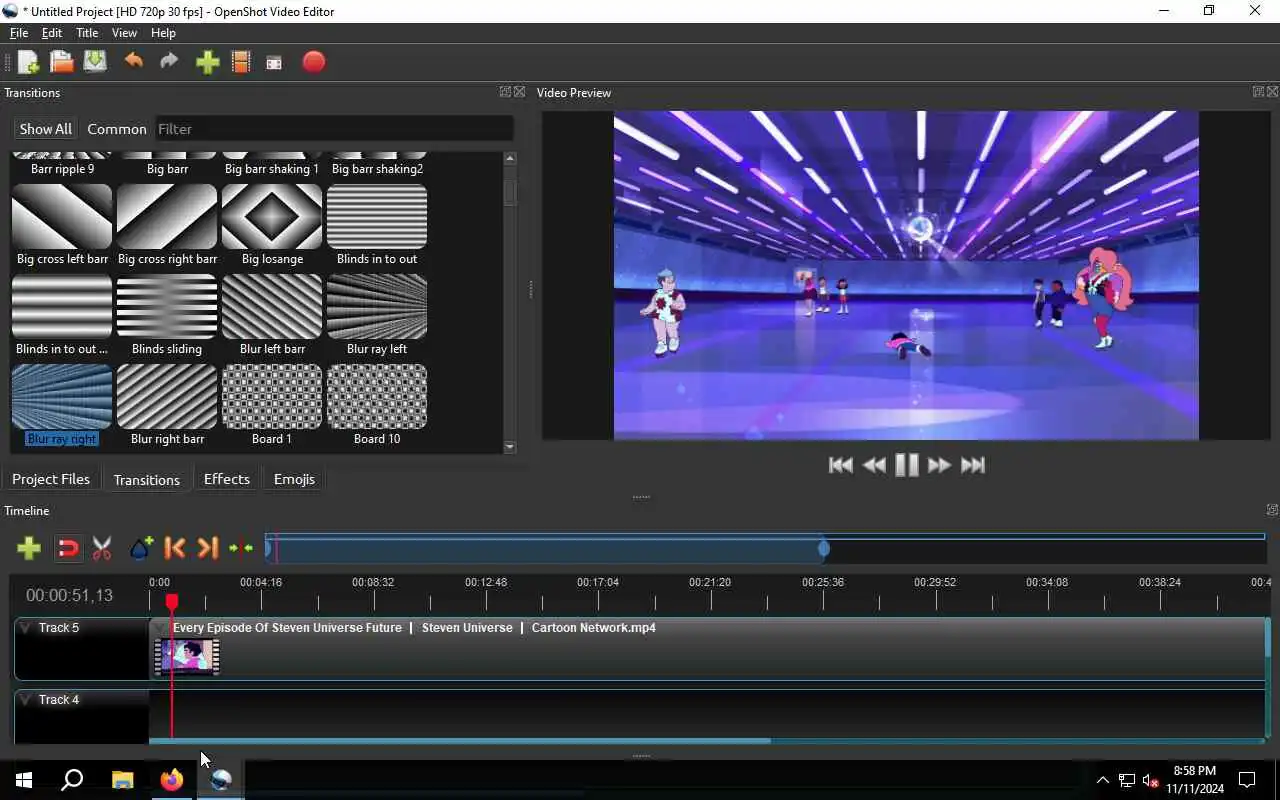Import files with the green plus icon
This screenshot has height=800, width=1280.
click(207, 62)
